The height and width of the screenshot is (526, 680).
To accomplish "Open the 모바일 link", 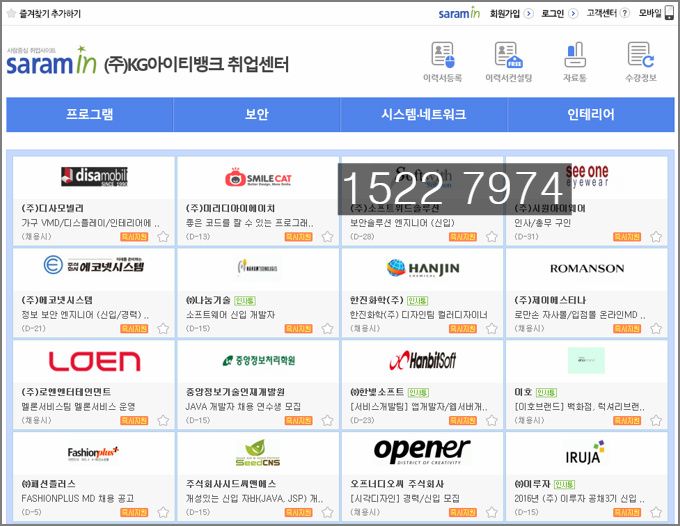I will click(650, 13).
